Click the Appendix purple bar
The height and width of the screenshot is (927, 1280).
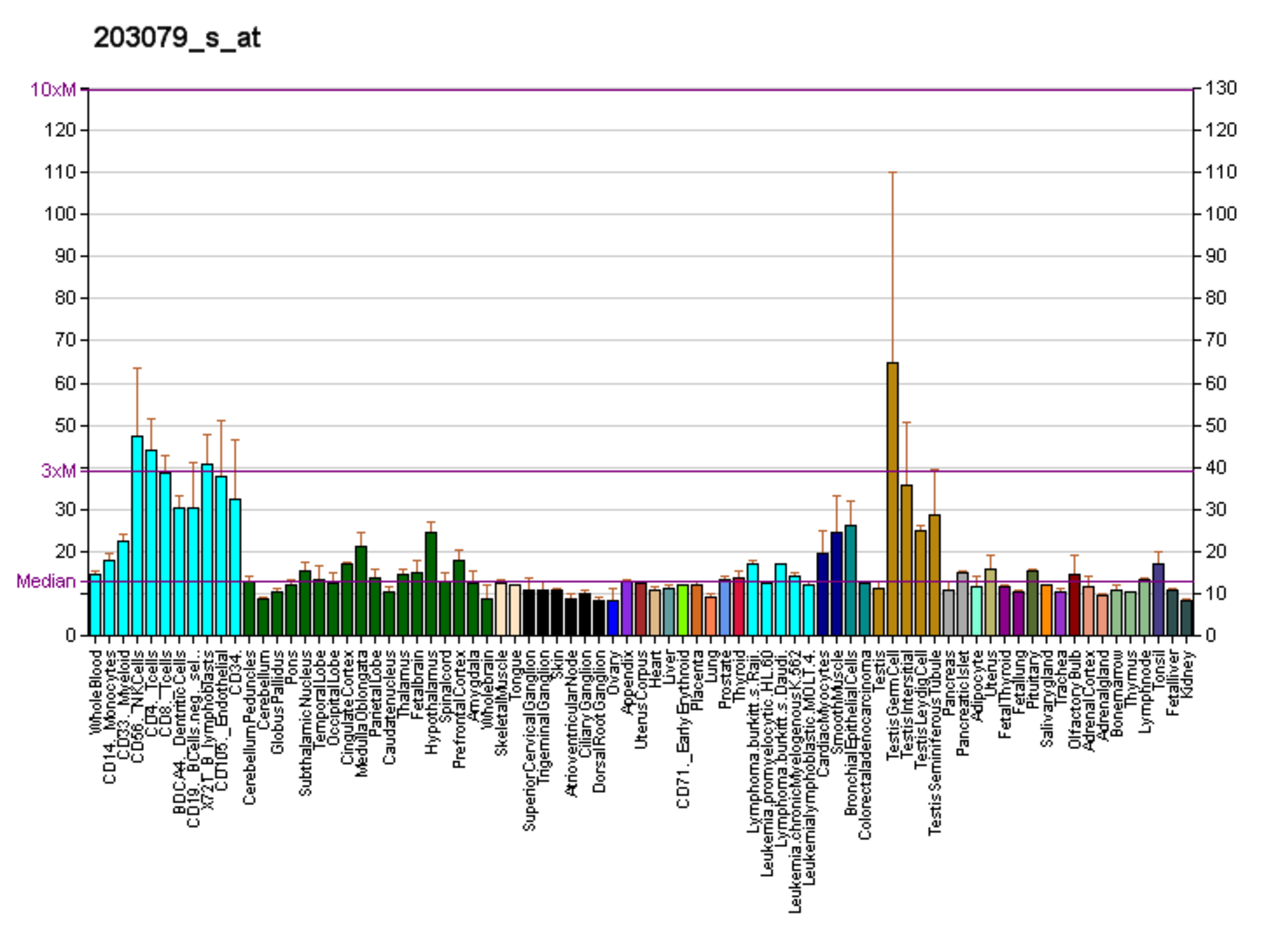627,608
